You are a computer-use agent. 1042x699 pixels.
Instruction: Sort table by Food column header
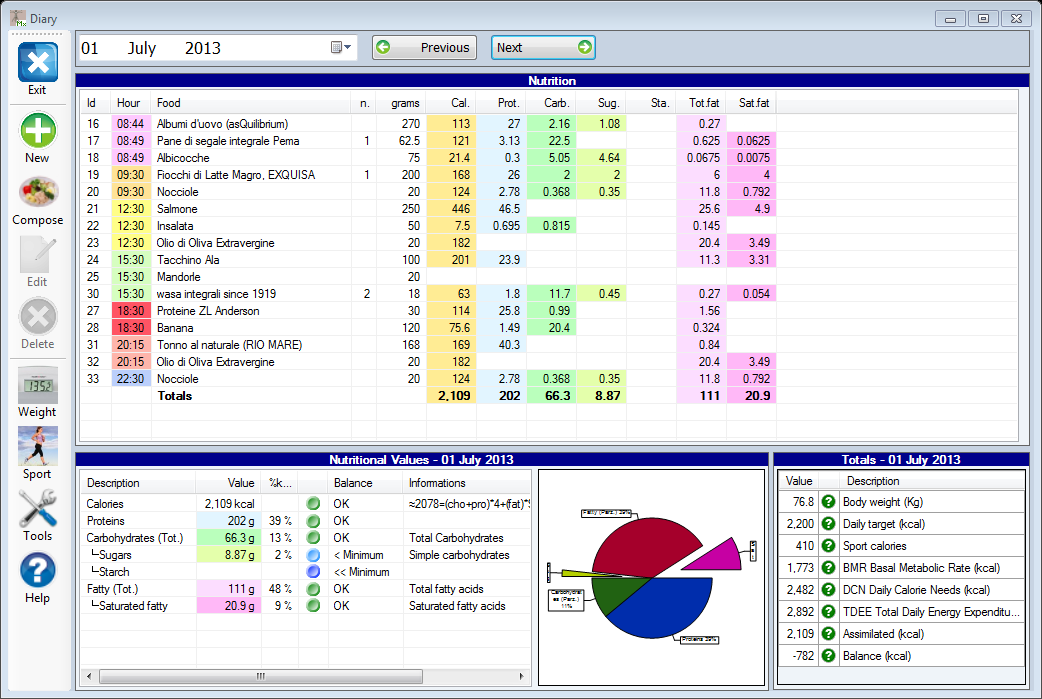(168, 102)
